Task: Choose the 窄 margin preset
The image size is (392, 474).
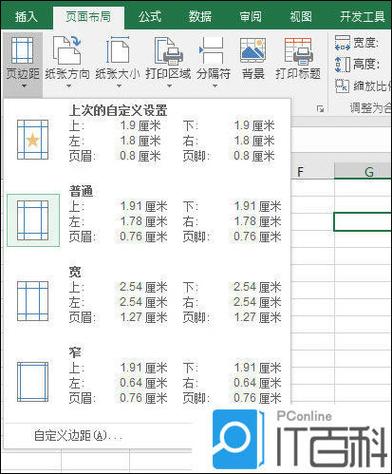Action: (147, 376)
